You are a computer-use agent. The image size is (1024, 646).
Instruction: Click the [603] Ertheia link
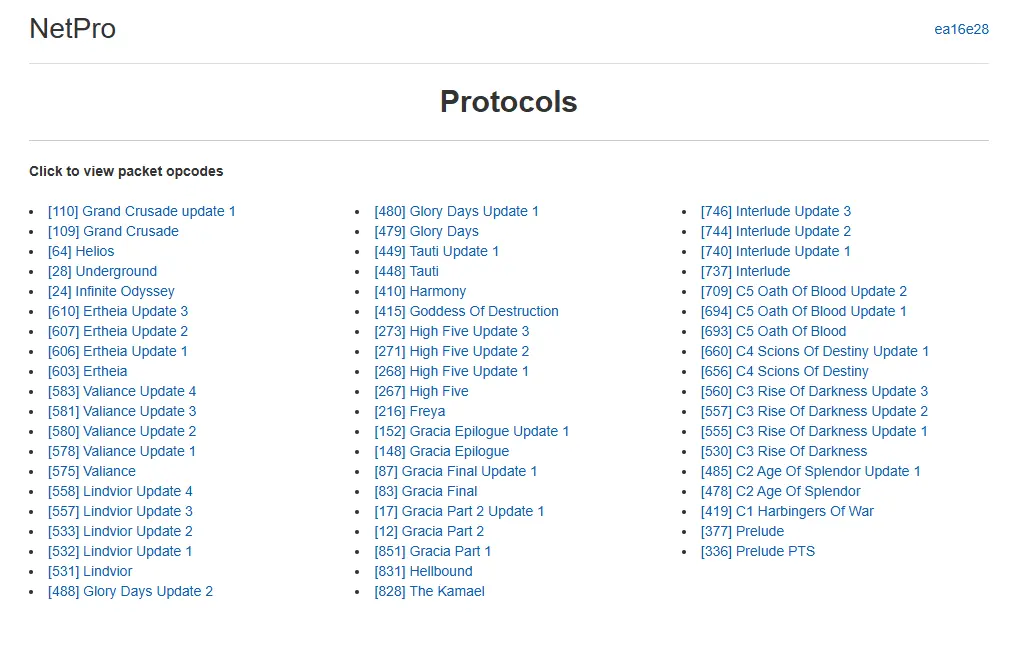point(88,371)
